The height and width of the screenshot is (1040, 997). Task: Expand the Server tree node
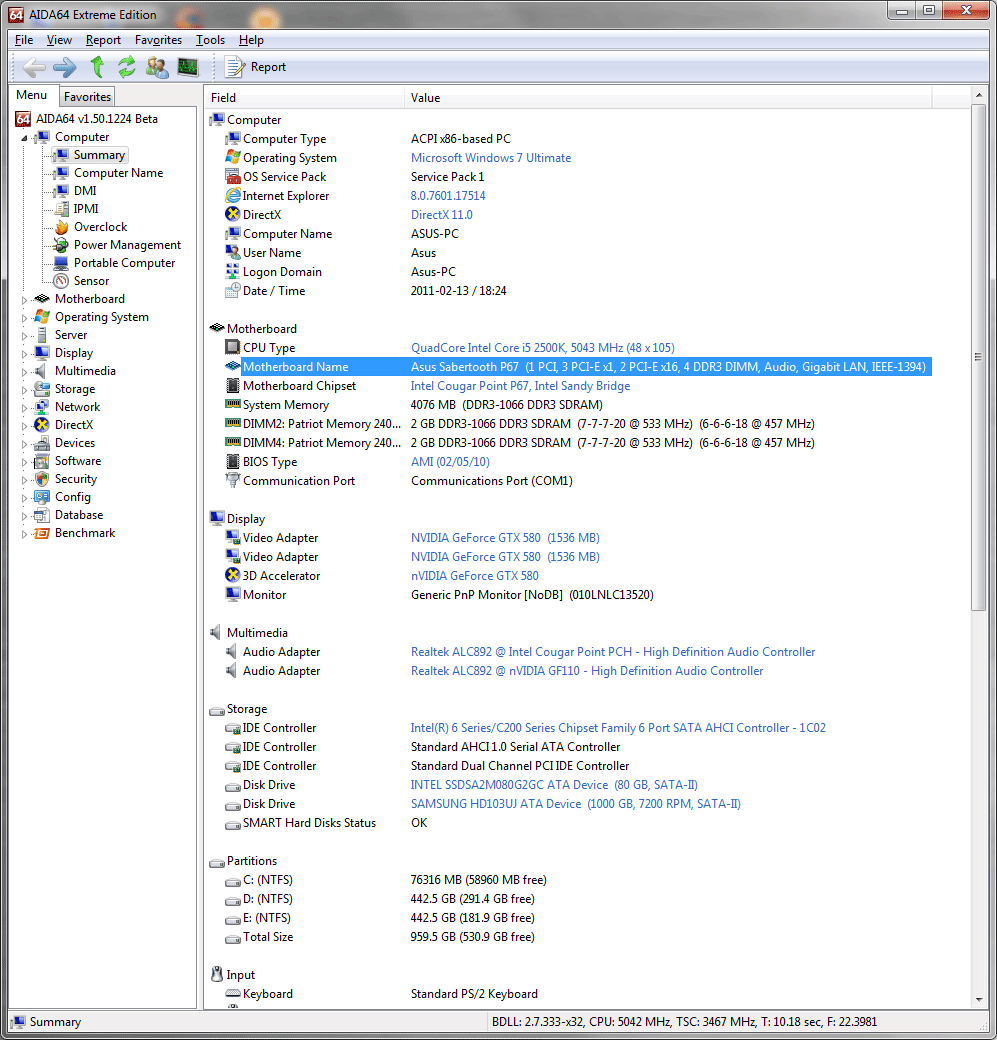[25, 336]
